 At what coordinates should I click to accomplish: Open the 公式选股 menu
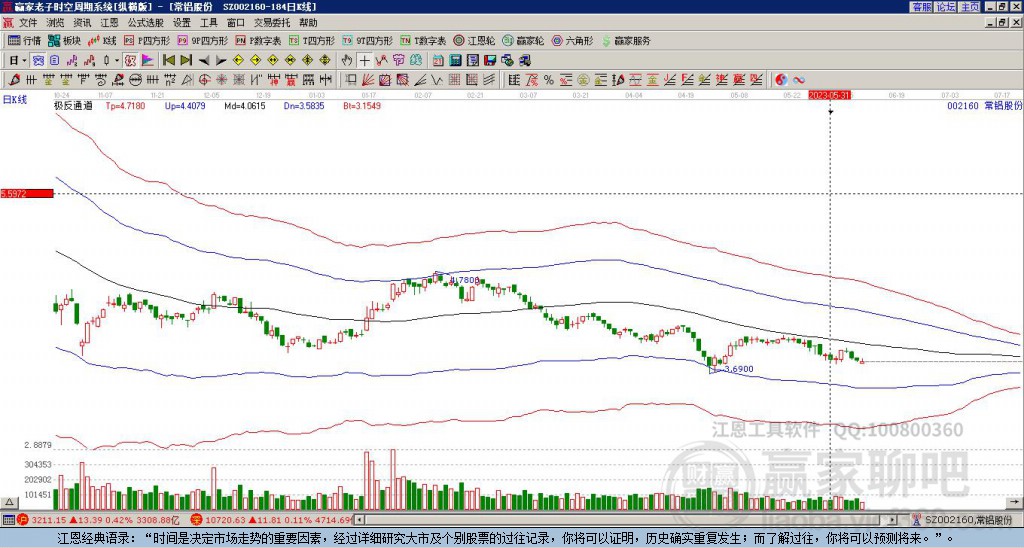pyautogui.click(x=146, y=23)
